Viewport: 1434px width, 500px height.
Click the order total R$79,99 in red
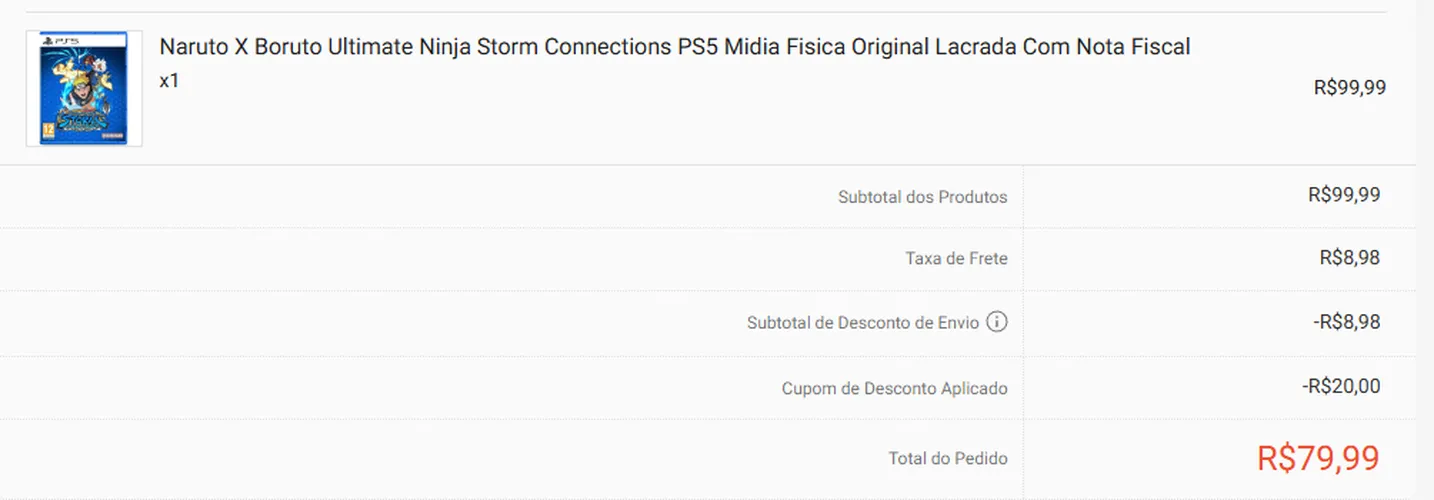pos(1318,458)
